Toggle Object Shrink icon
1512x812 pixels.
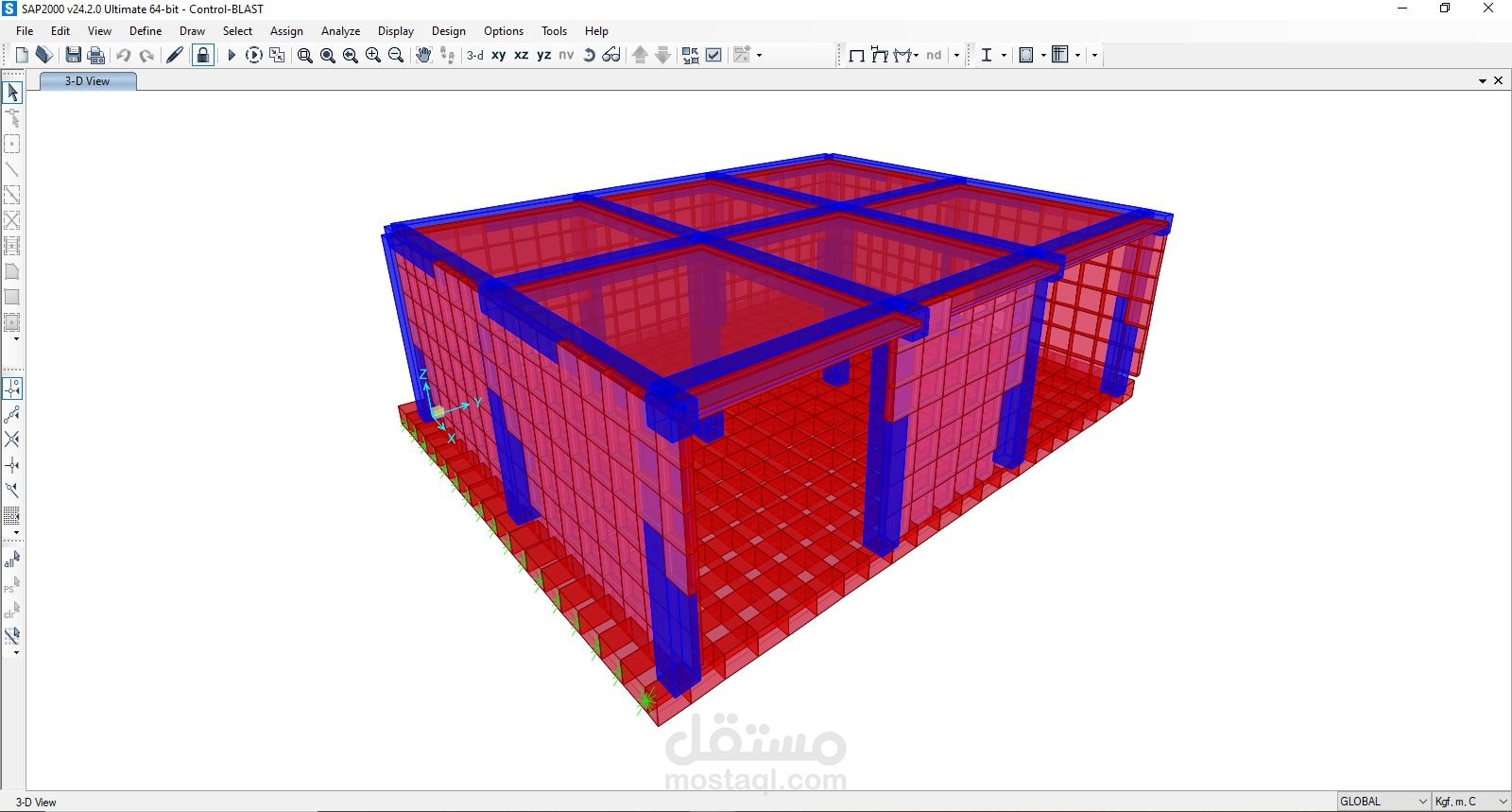coord(691,55)
